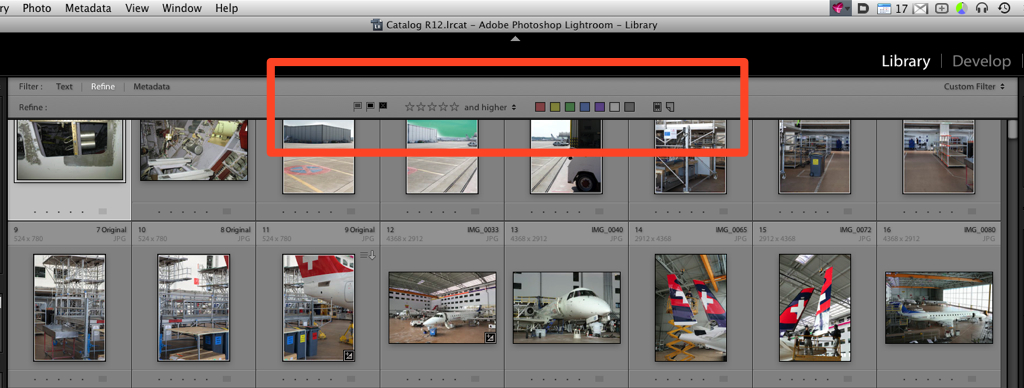This screenshot has width=1024, height=388.
Task: Select thumbnail 10 labeled 8 Original
Action: tap(193, 308)
